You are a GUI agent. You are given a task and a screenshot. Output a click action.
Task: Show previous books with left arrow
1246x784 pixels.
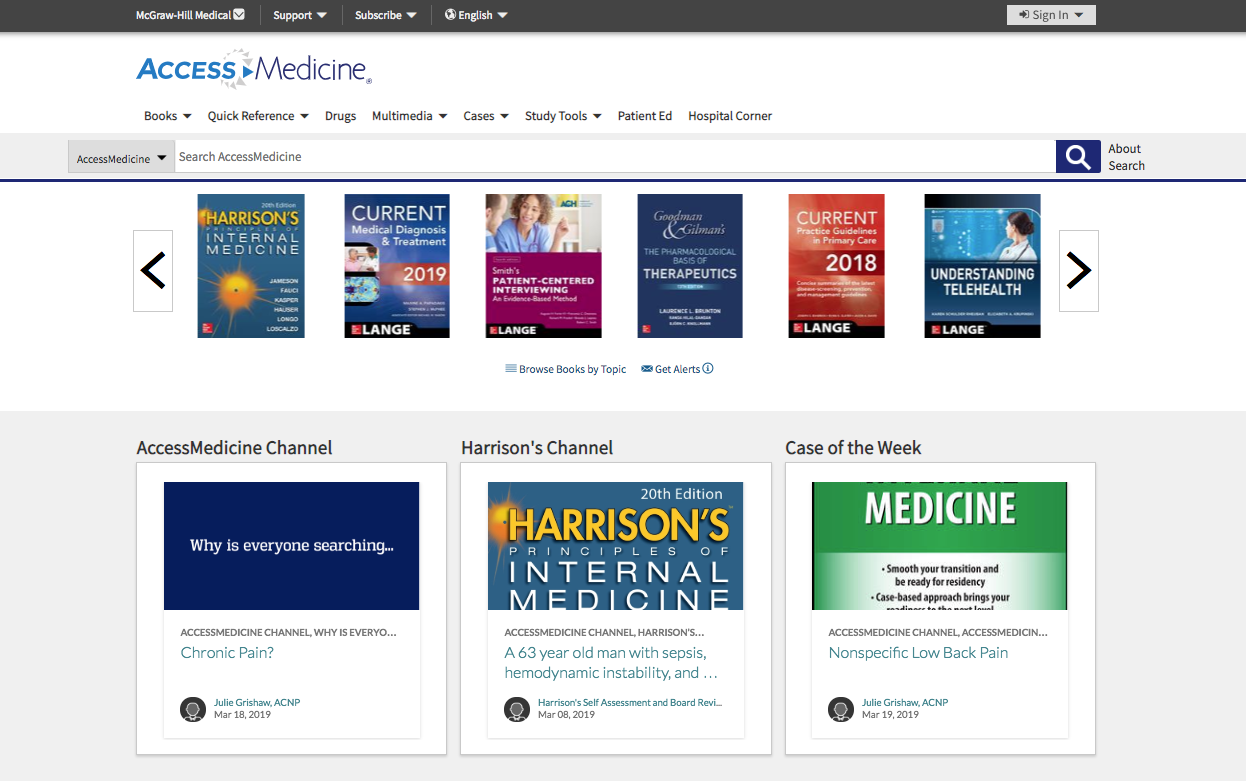[x=153, y=271]
